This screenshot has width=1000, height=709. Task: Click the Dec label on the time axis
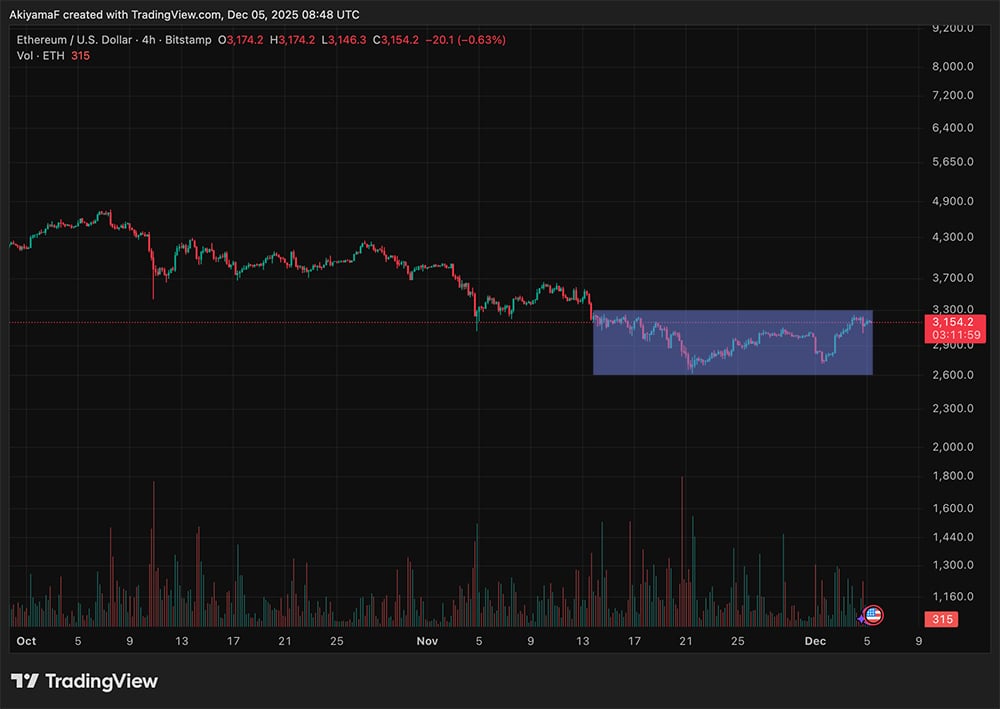[x=815, y=641]
